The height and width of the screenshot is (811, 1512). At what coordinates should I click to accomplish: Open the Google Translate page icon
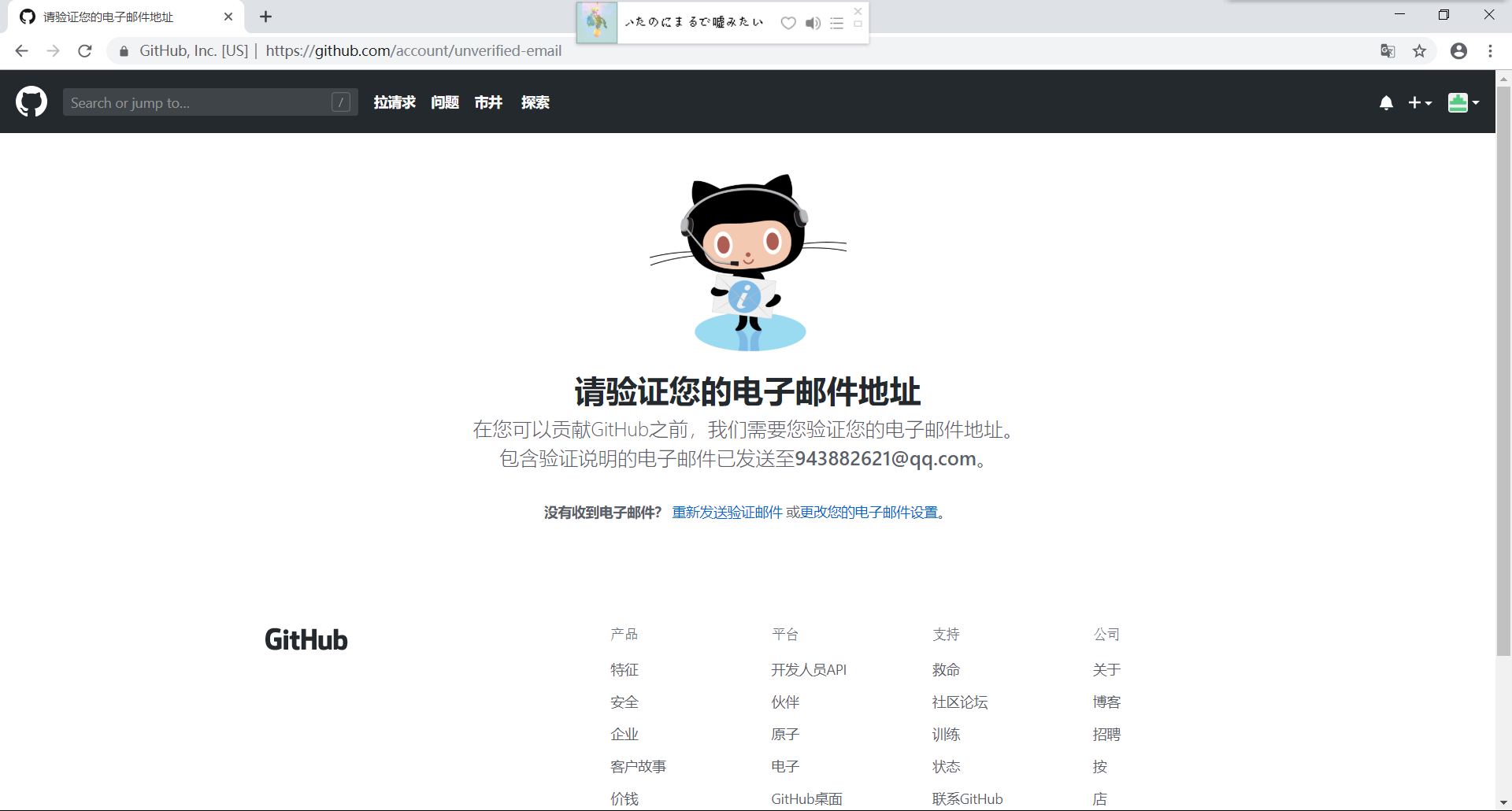[x=1388, y=51]
